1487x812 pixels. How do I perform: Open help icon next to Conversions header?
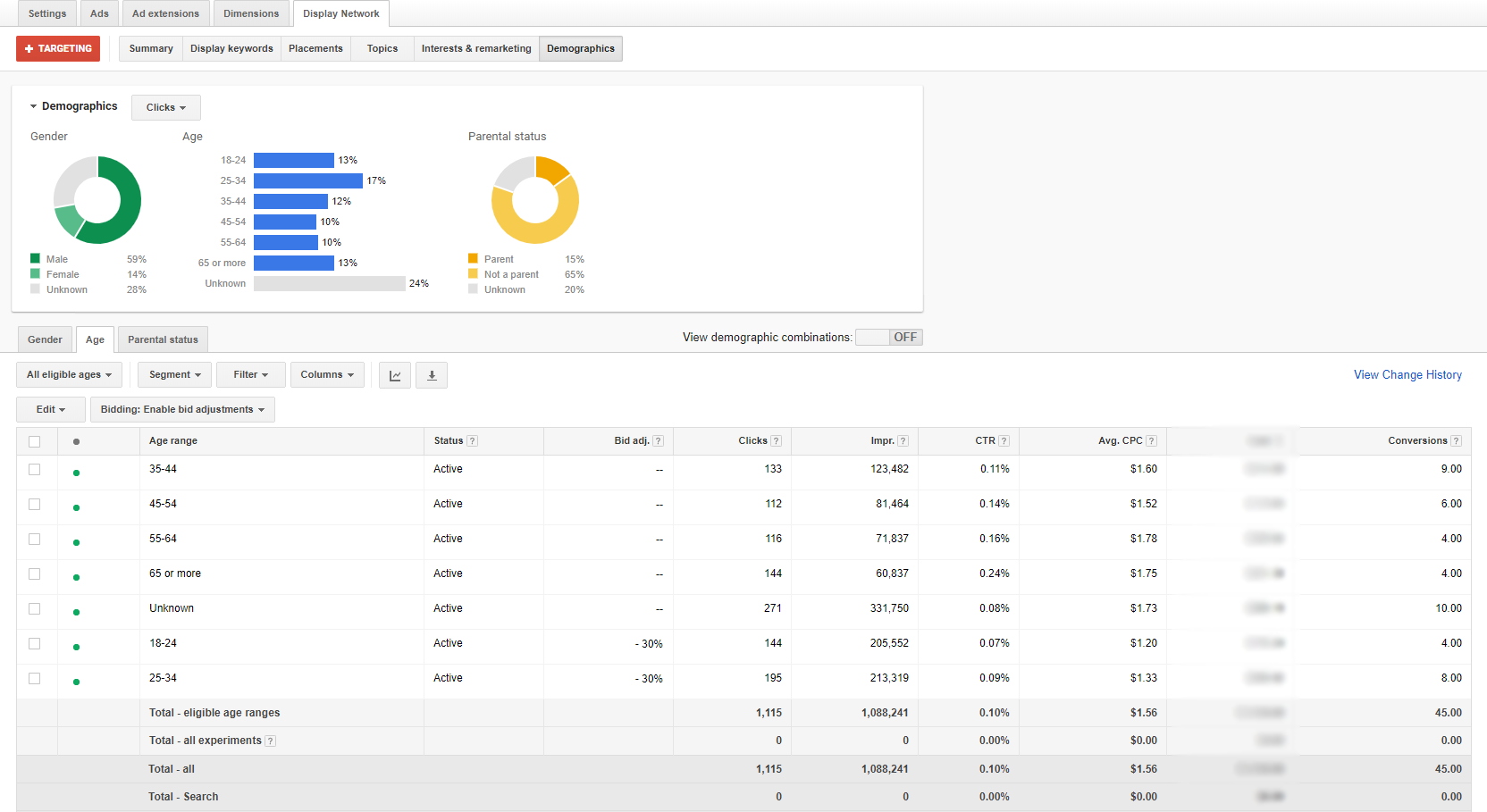pyautogui.click(x=1457, y=441)
